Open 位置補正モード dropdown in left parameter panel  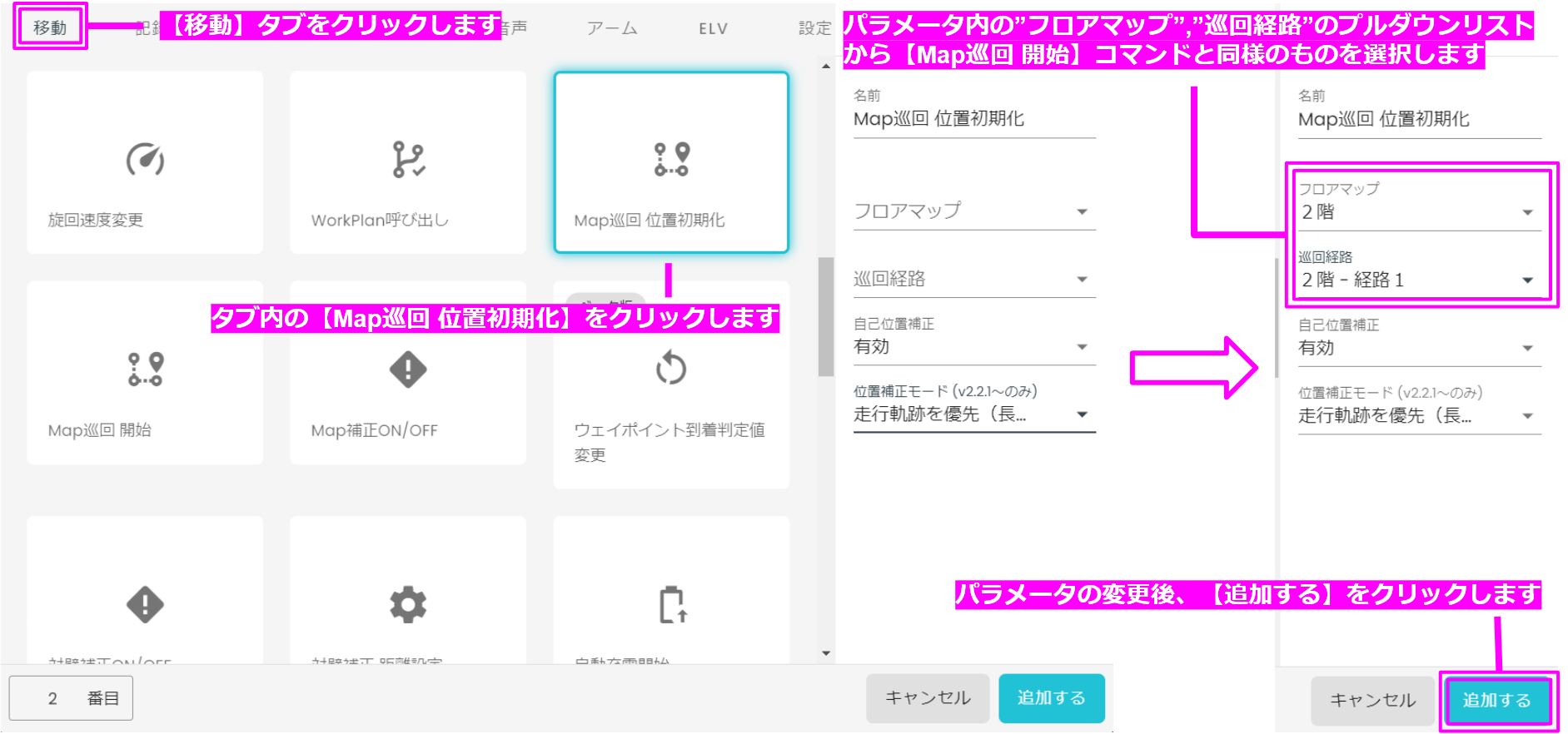pos(974,407)
